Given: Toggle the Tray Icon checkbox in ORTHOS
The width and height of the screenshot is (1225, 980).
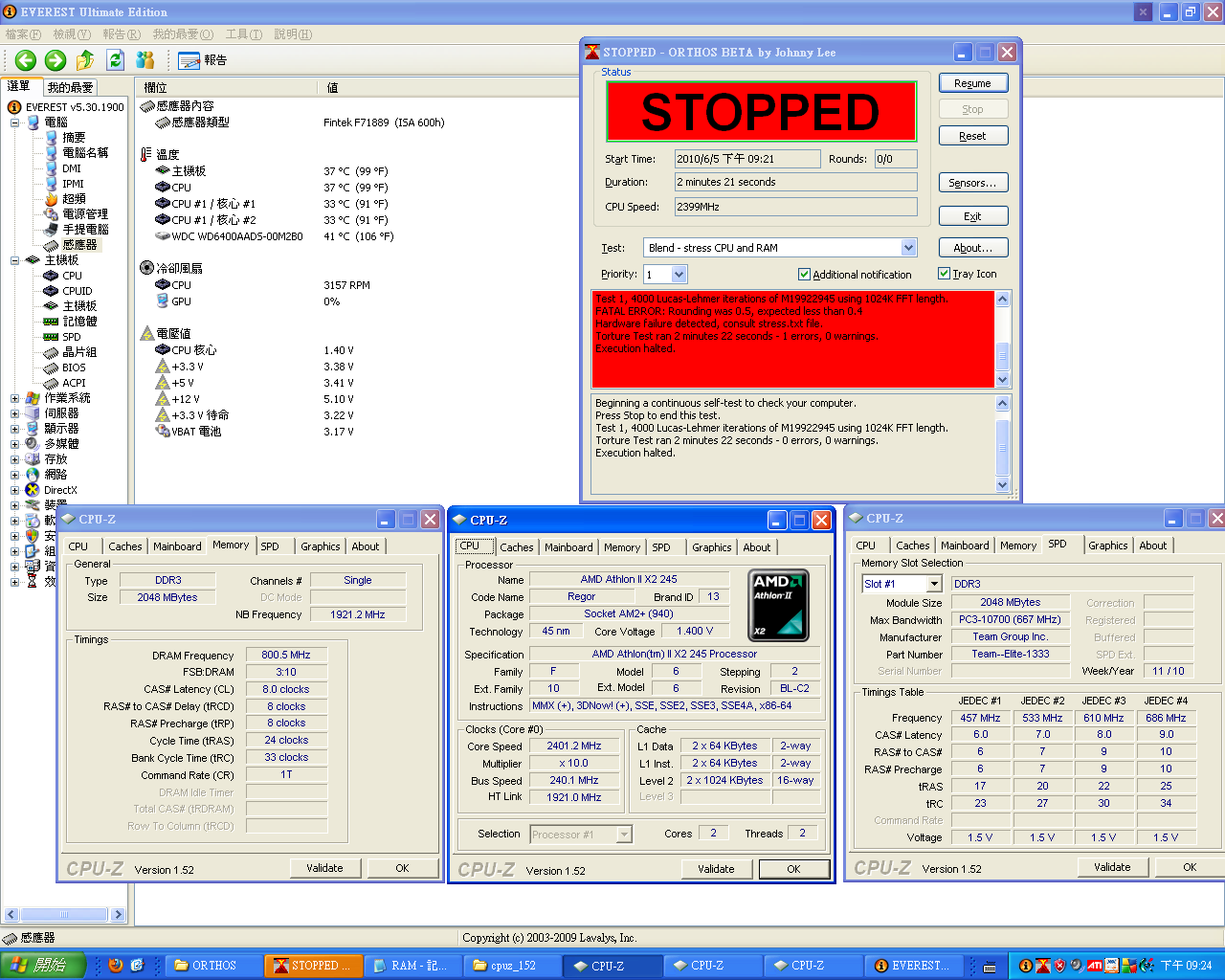Looking at the screenshot, I should (945, 274).
